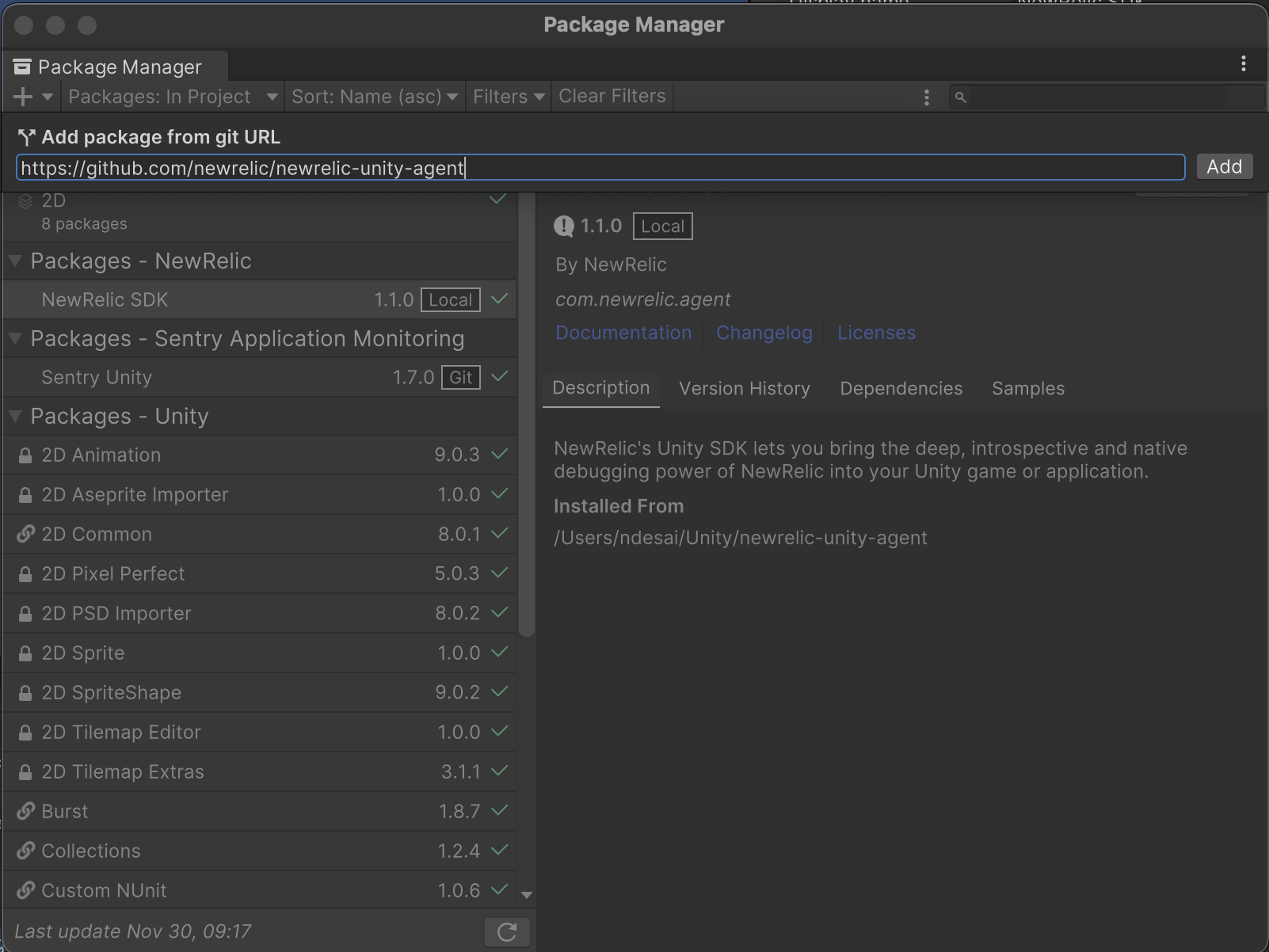
Task: Toggle the checkmark on Burst package
Action: [498, 811]
